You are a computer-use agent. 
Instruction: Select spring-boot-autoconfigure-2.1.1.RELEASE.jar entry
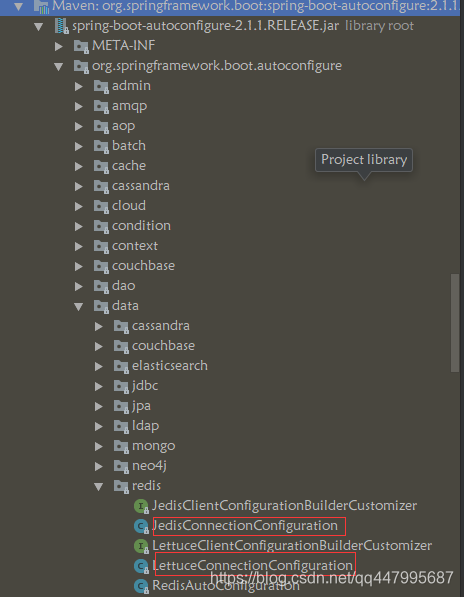[206, 26]
